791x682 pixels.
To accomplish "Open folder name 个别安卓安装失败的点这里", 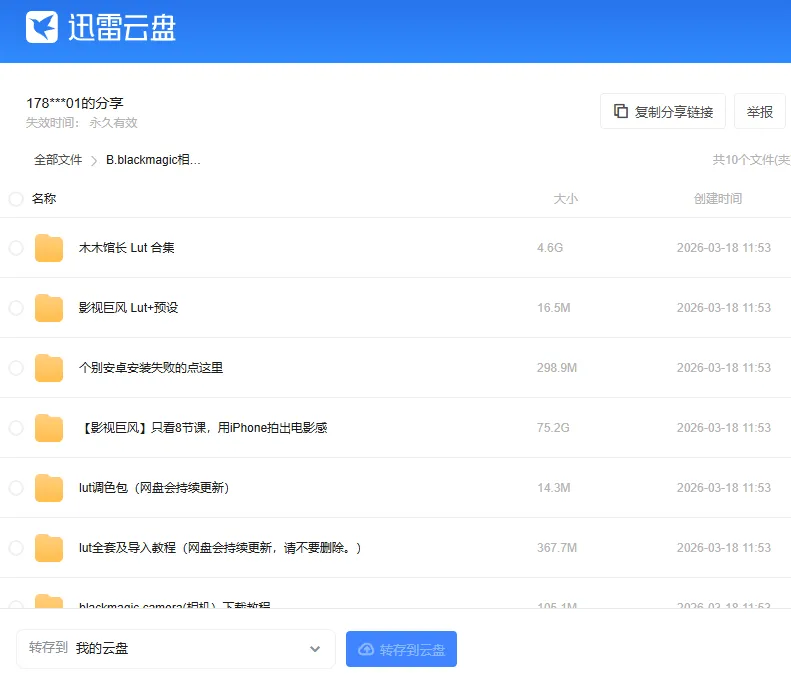I will (151, 368).
